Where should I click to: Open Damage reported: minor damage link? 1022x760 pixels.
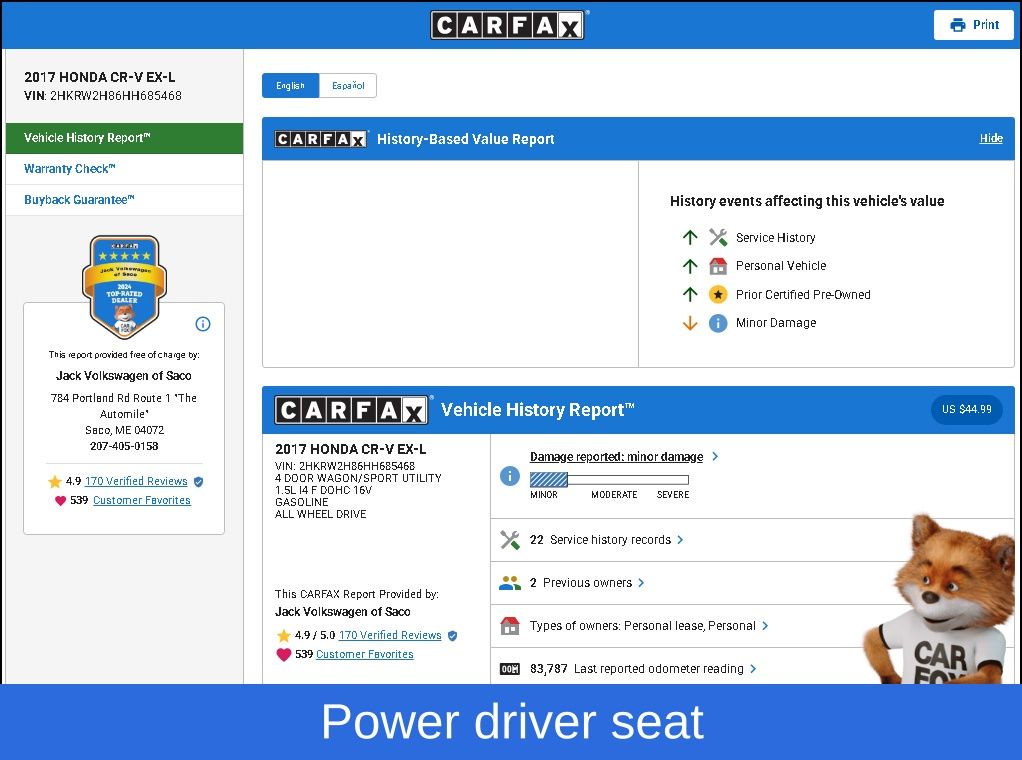tap(617, 457)
